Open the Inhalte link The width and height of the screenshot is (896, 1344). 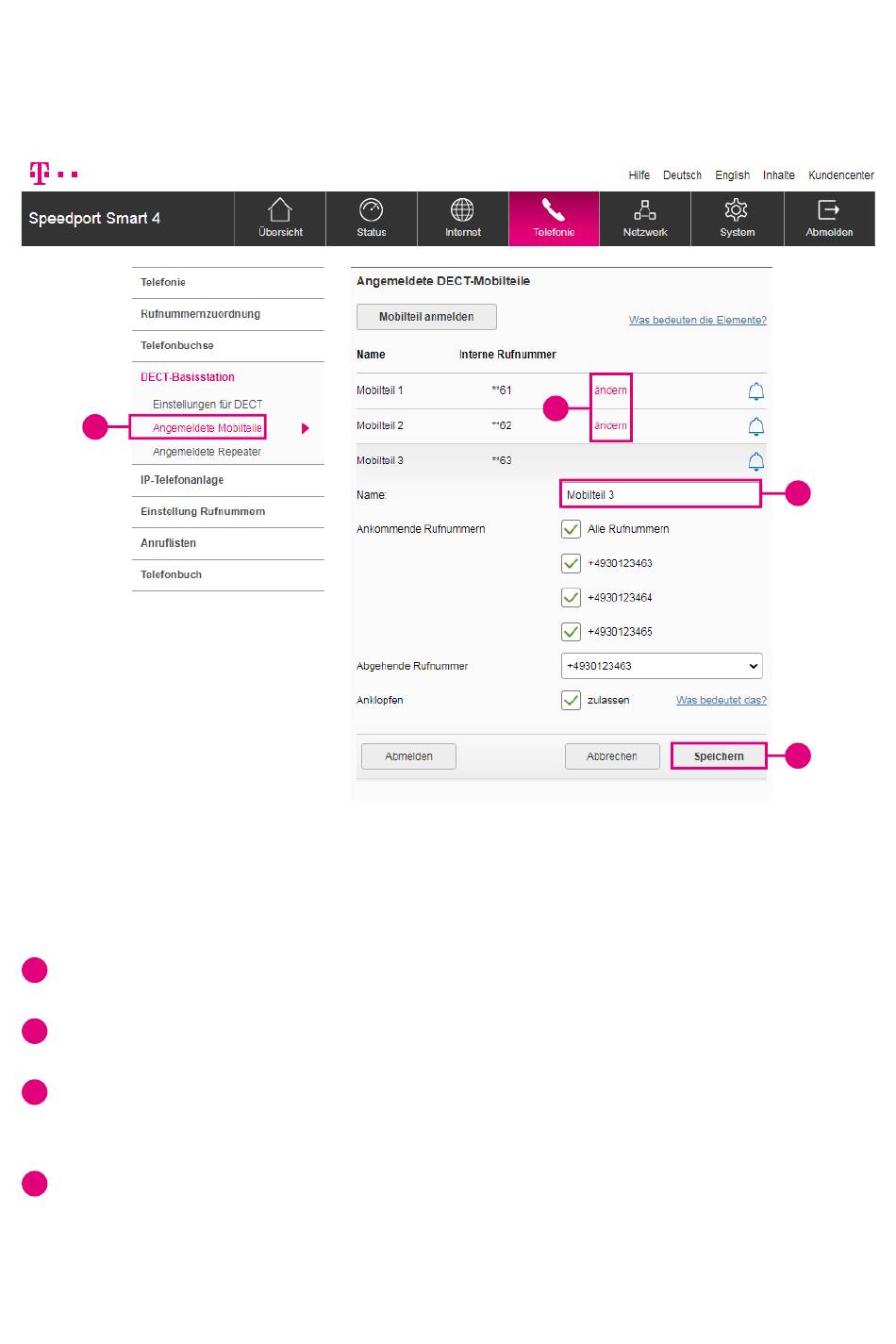(x=779, y=175)
